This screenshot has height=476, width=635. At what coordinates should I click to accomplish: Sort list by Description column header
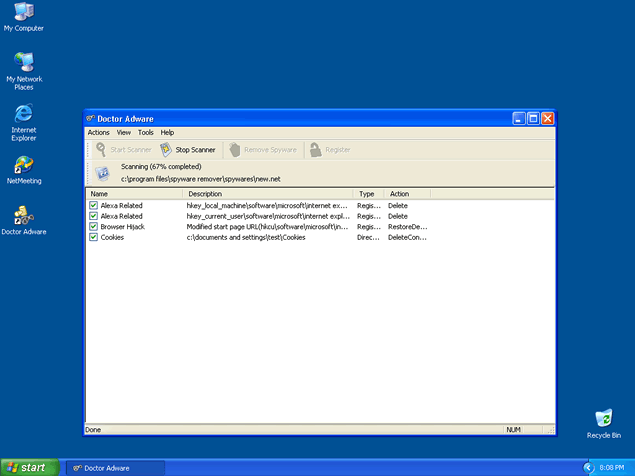(x=269, y=194)
